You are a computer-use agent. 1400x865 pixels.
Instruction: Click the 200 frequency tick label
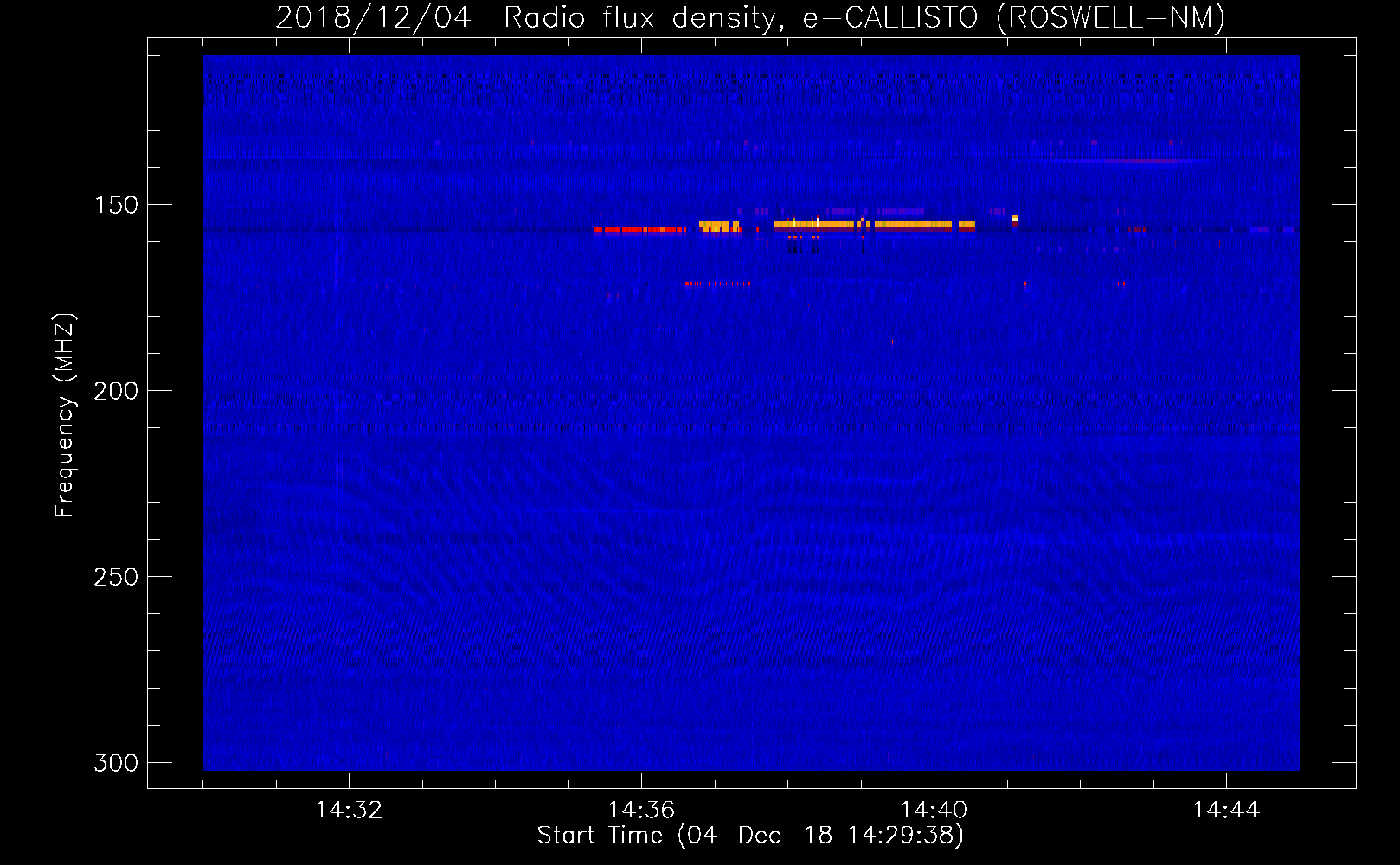coord(116,391)
